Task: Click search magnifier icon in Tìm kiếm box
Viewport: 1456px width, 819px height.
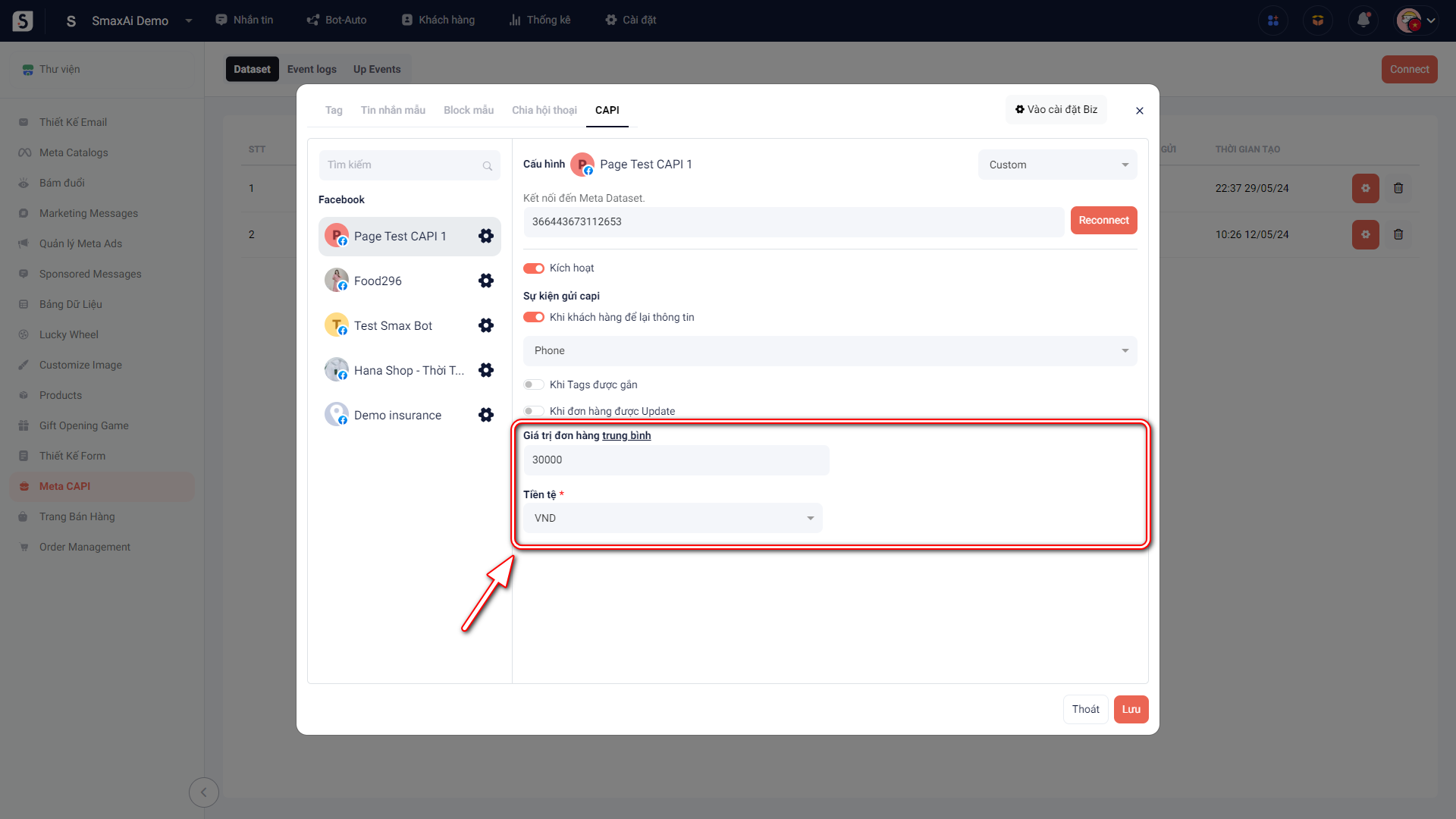Action: click(x=488, y=165)
